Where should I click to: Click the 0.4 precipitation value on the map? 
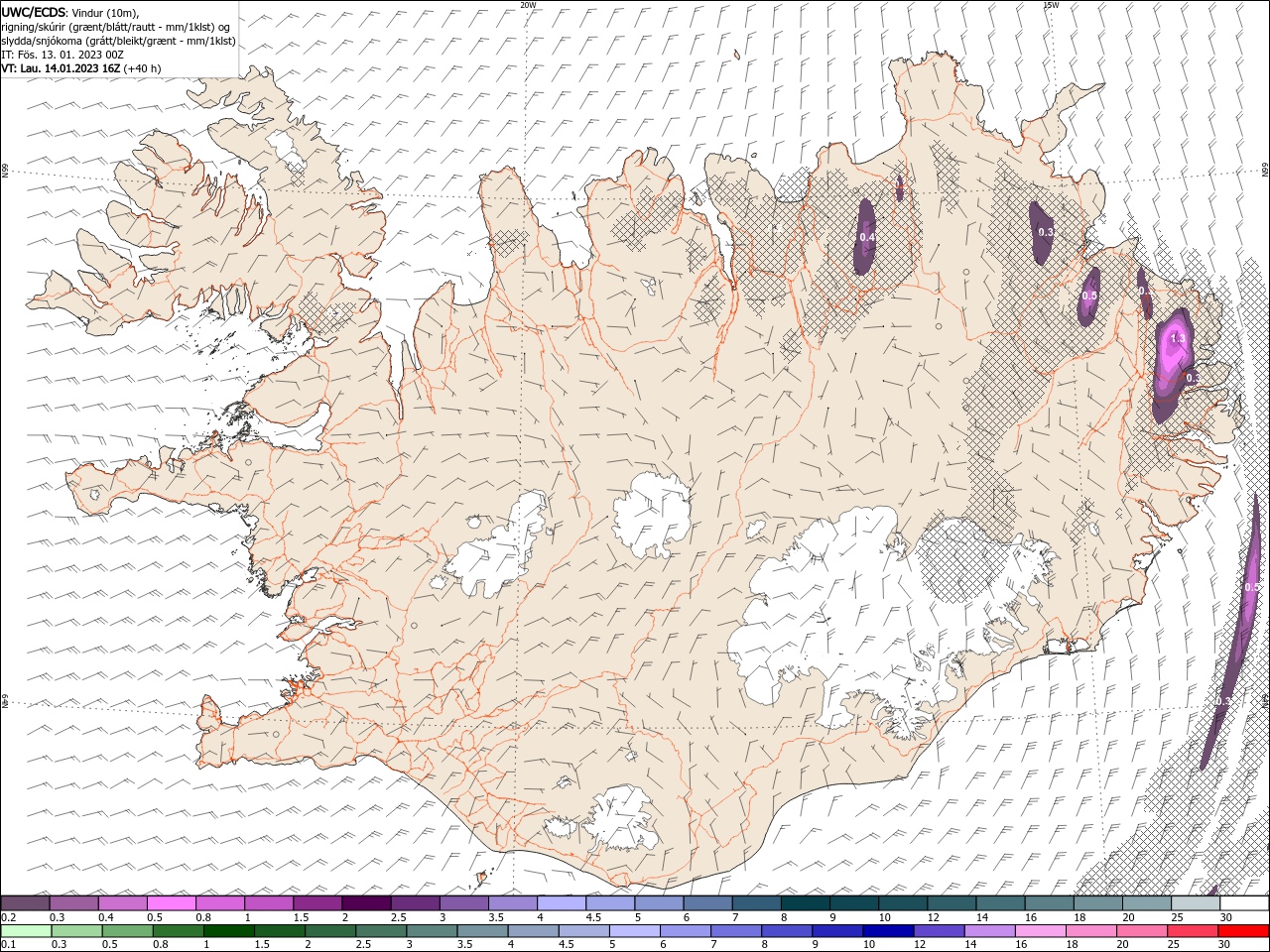tap(867, 237)
